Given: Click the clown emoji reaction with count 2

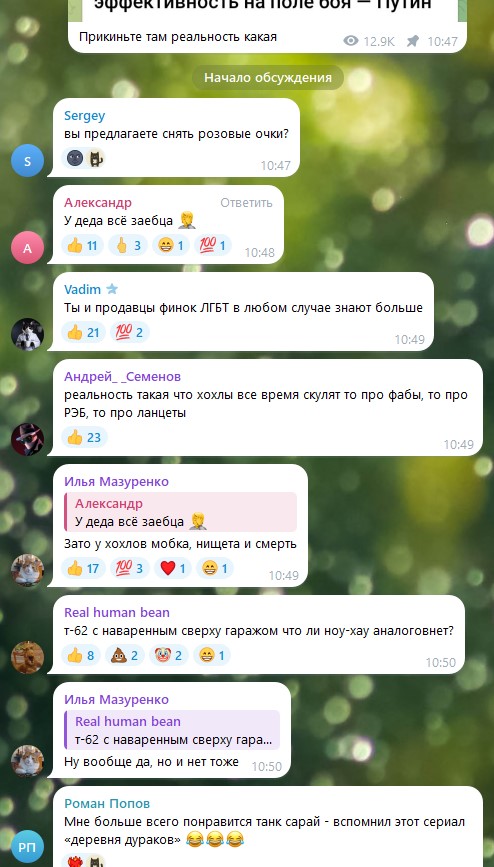Looking at the screenshot, I should (169, 655).
